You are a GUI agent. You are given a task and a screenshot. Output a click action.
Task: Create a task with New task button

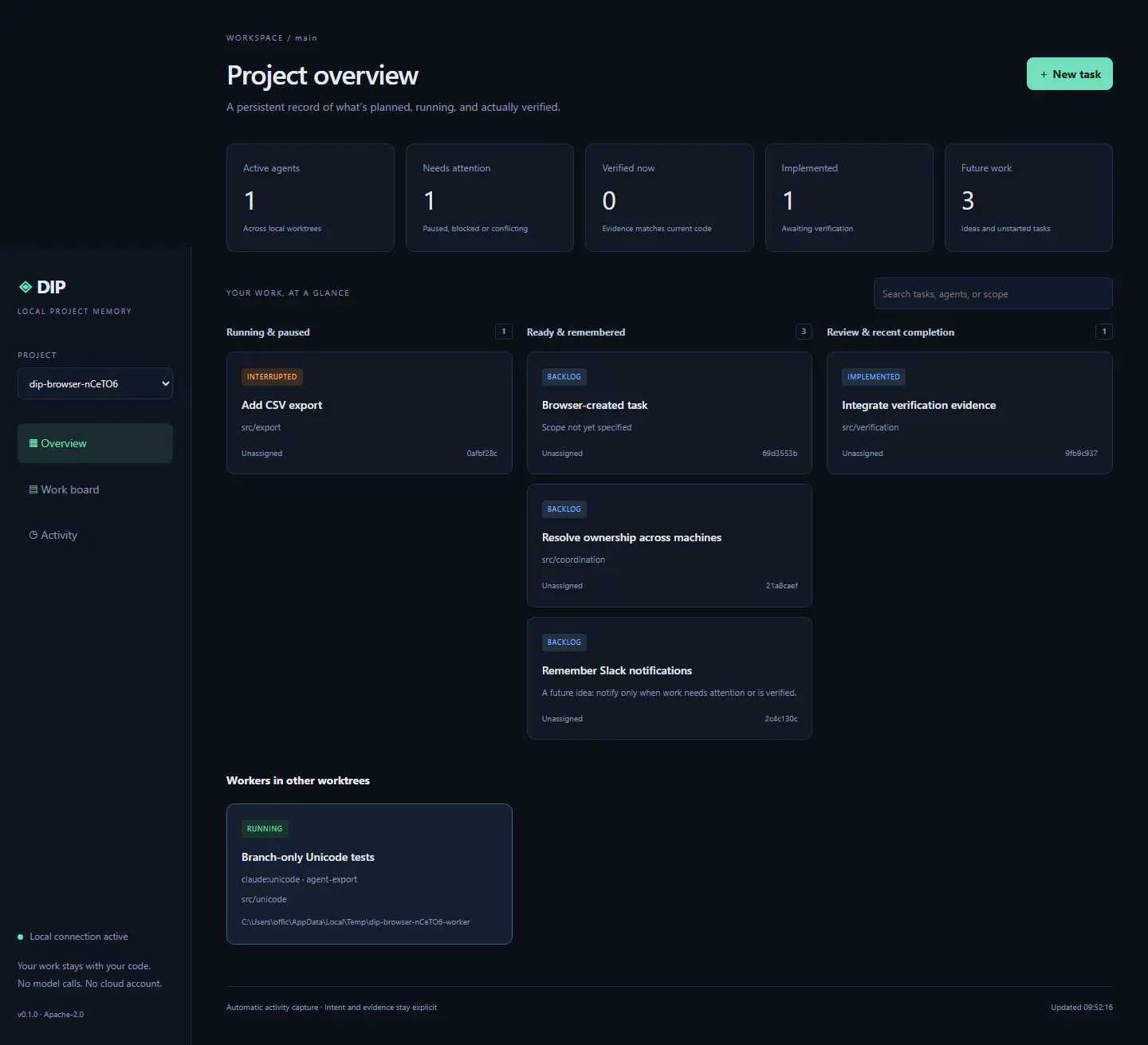coord(1069,74)
